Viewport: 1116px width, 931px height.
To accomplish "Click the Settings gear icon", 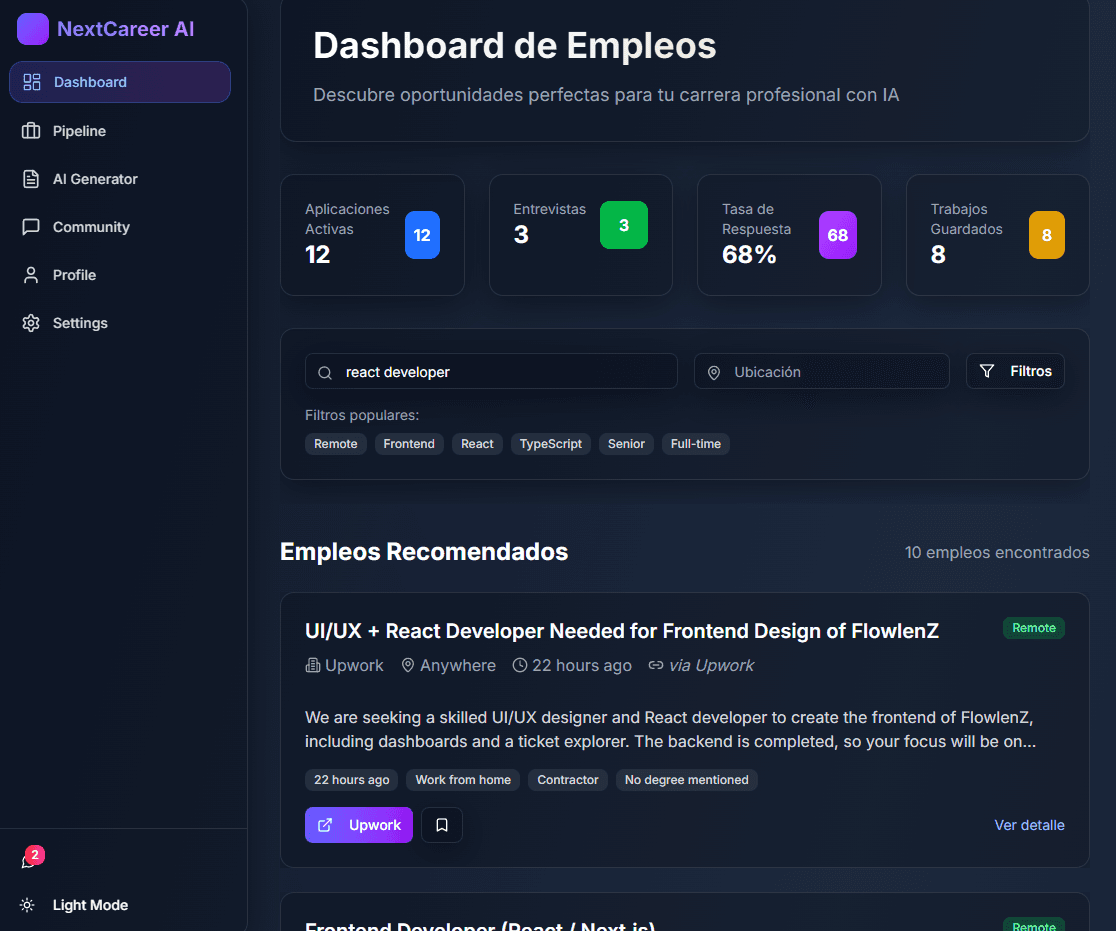I will [x=31, y=323].
